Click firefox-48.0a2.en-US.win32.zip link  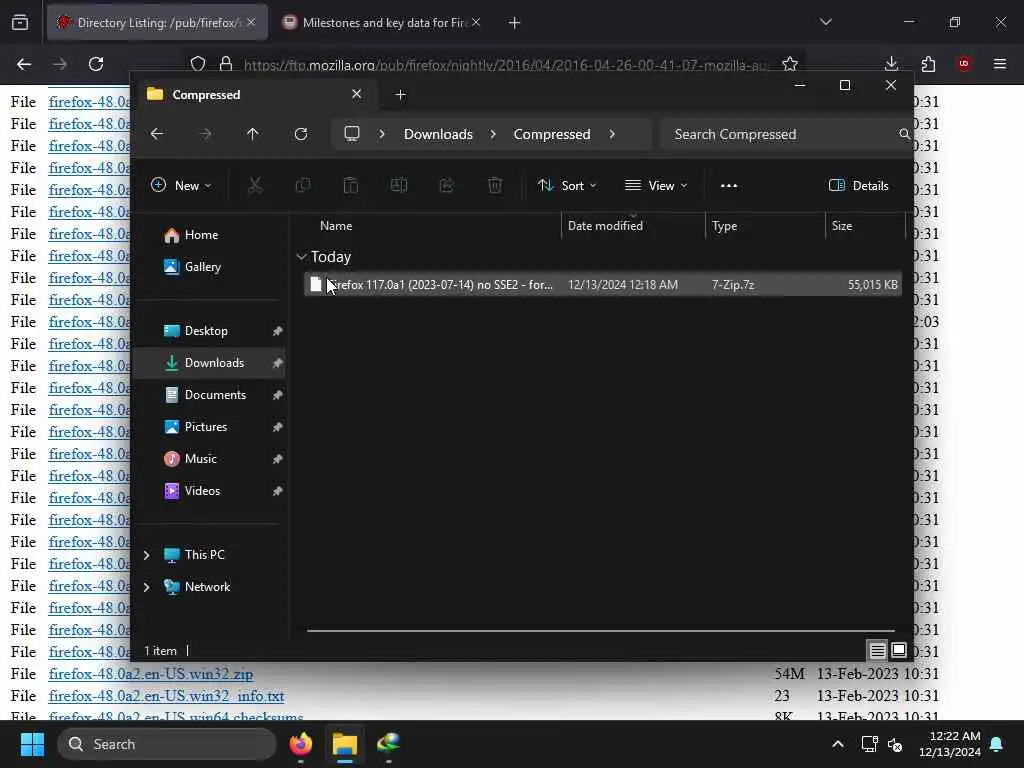pos(151,674)
